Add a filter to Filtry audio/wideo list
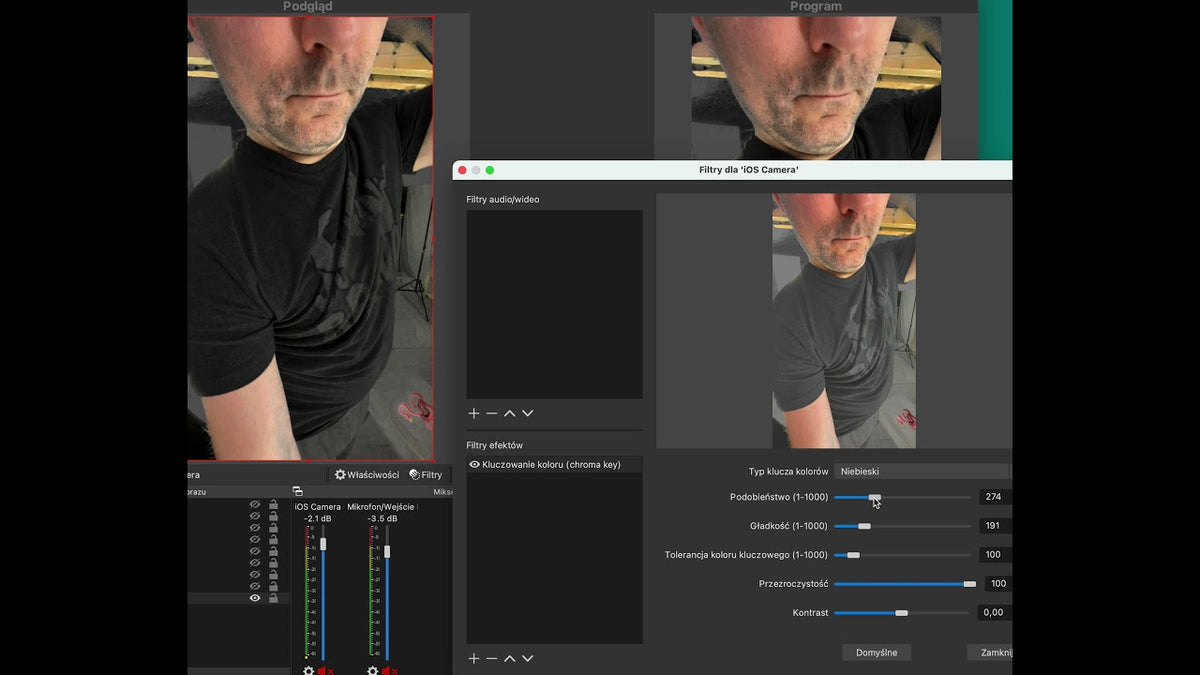This screenshot has width=1200, height=675. click(474, 413)
